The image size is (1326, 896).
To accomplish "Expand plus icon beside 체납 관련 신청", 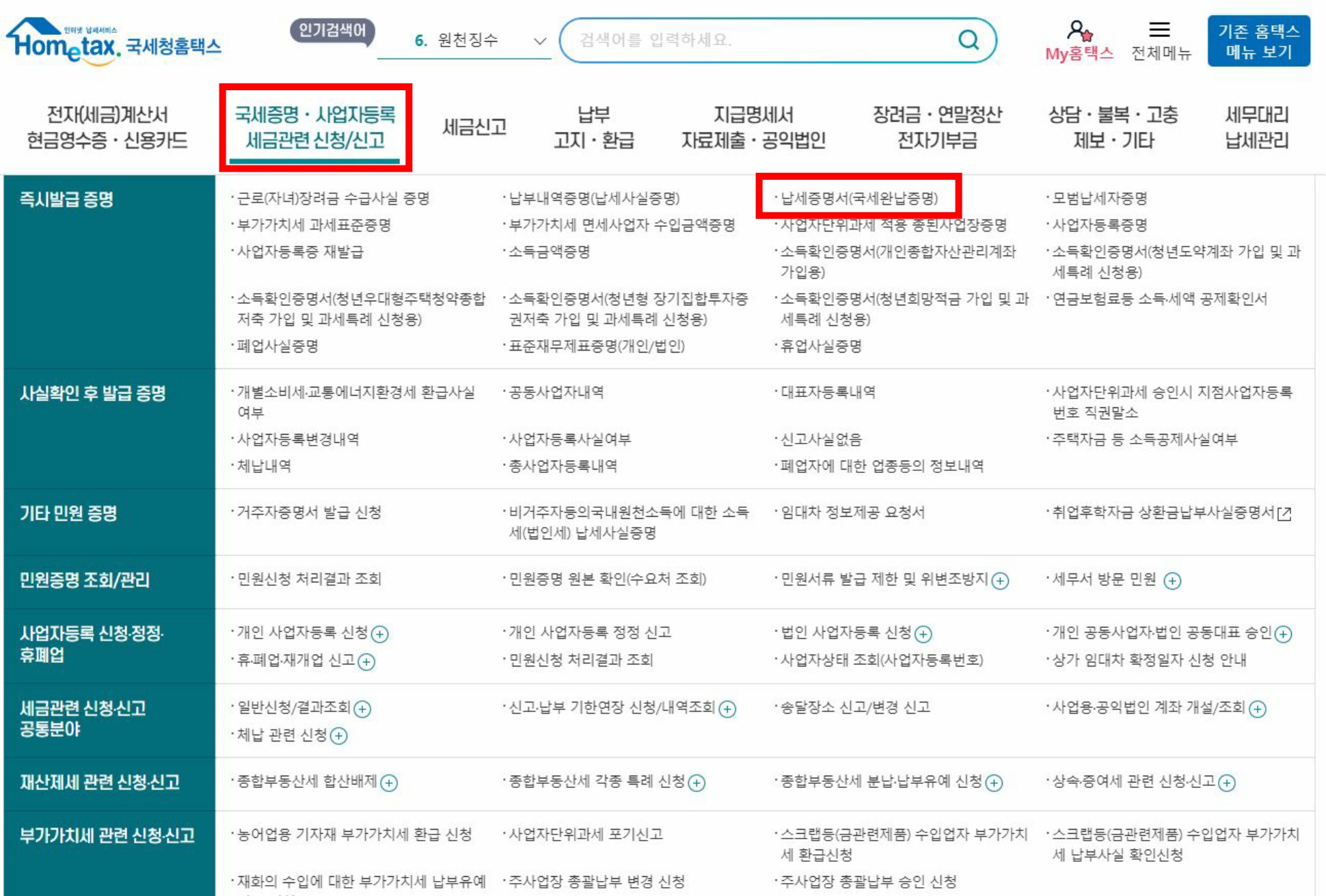I will click(x=339, y=735).
